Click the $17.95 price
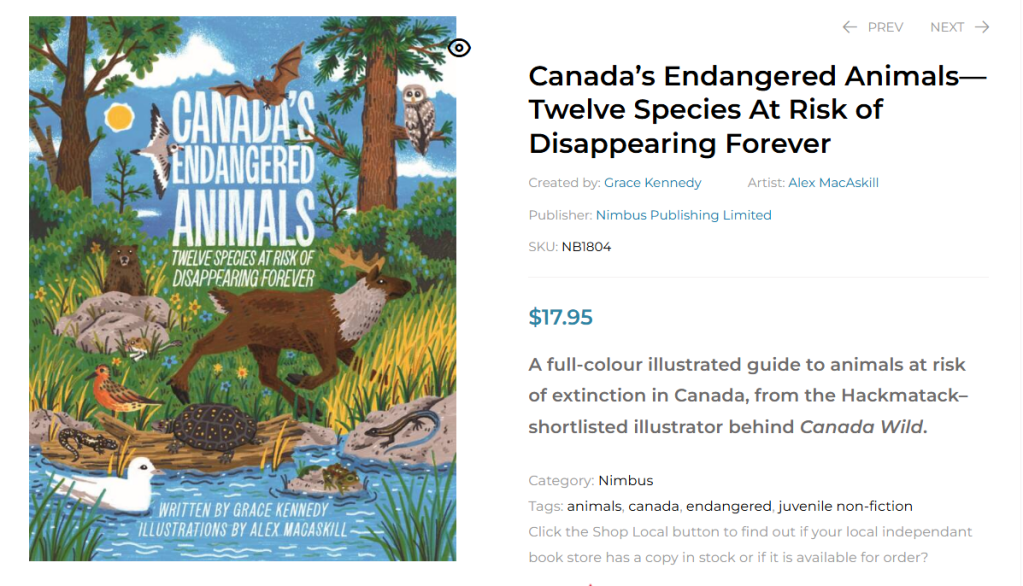The width and height of the screenshot is (1023, 586). [x=560, y=318]
